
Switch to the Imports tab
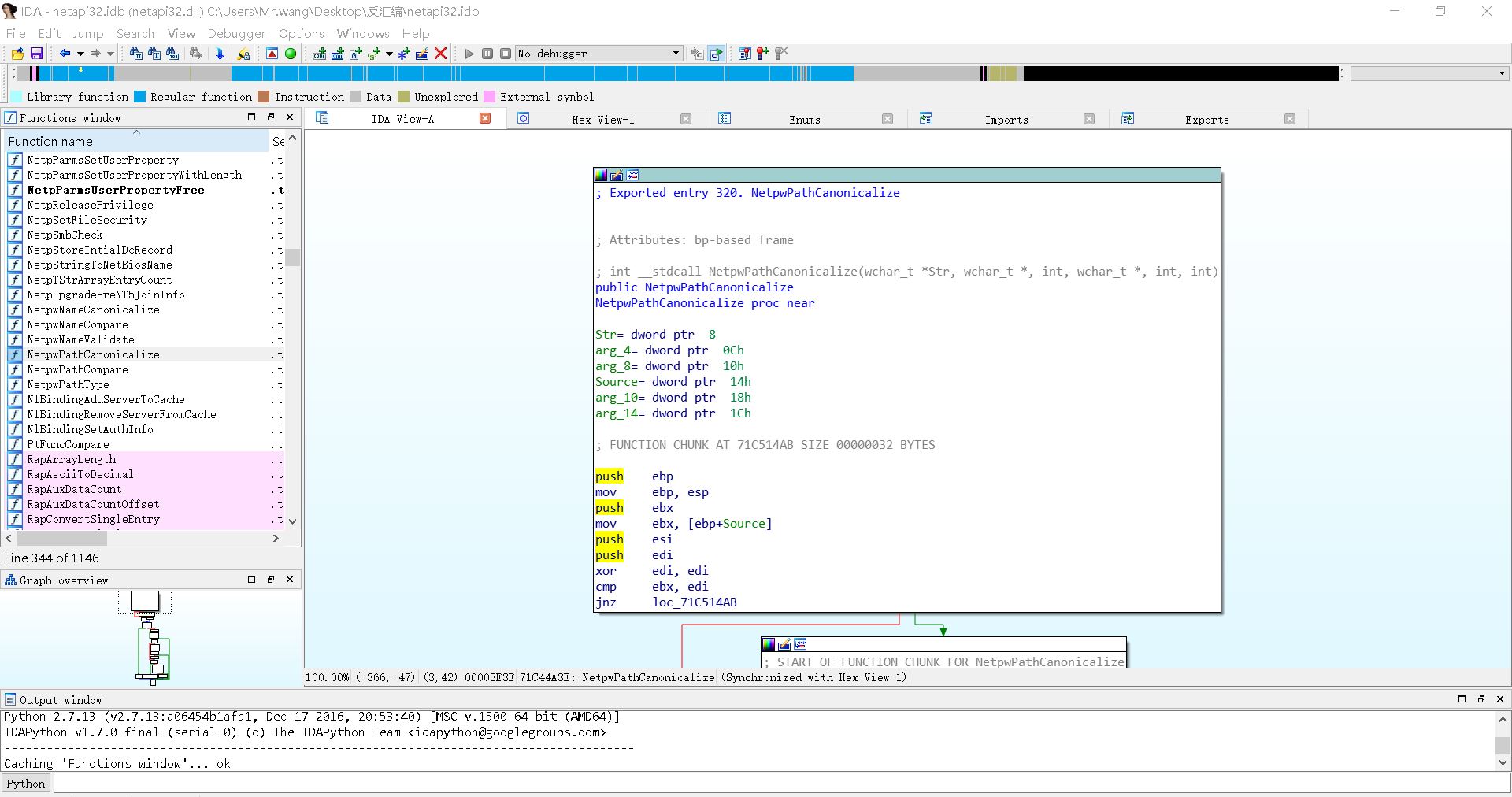tap(1006, 120)
